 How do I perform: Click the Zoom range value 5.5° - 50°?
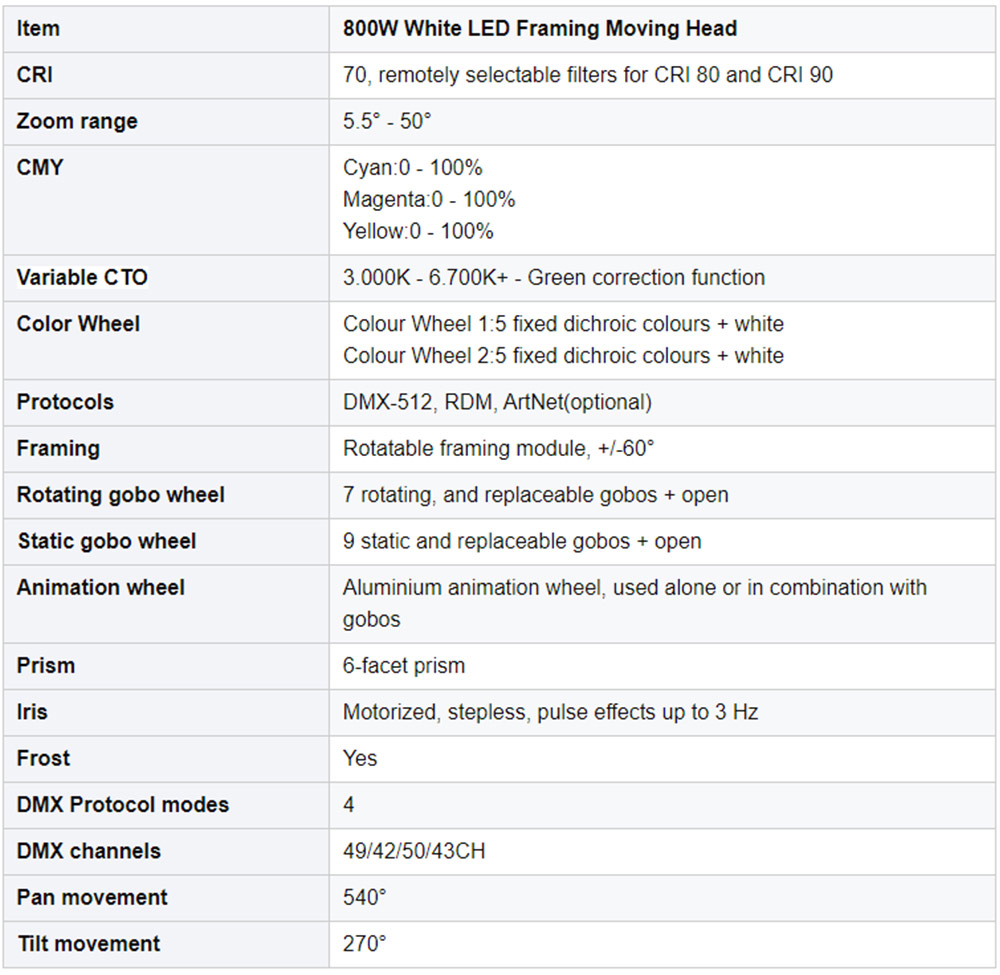(x=387, y=121)
